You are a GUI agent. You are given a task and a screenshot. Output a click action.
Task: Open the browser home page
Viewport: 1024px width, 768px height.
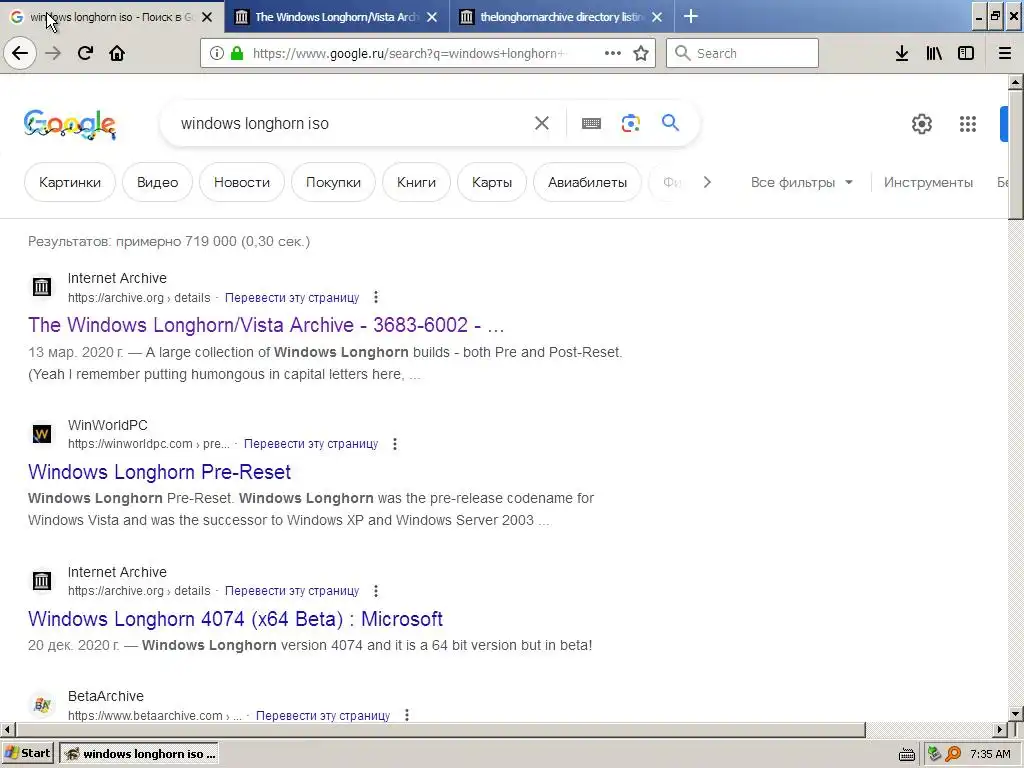coord(117,53)
